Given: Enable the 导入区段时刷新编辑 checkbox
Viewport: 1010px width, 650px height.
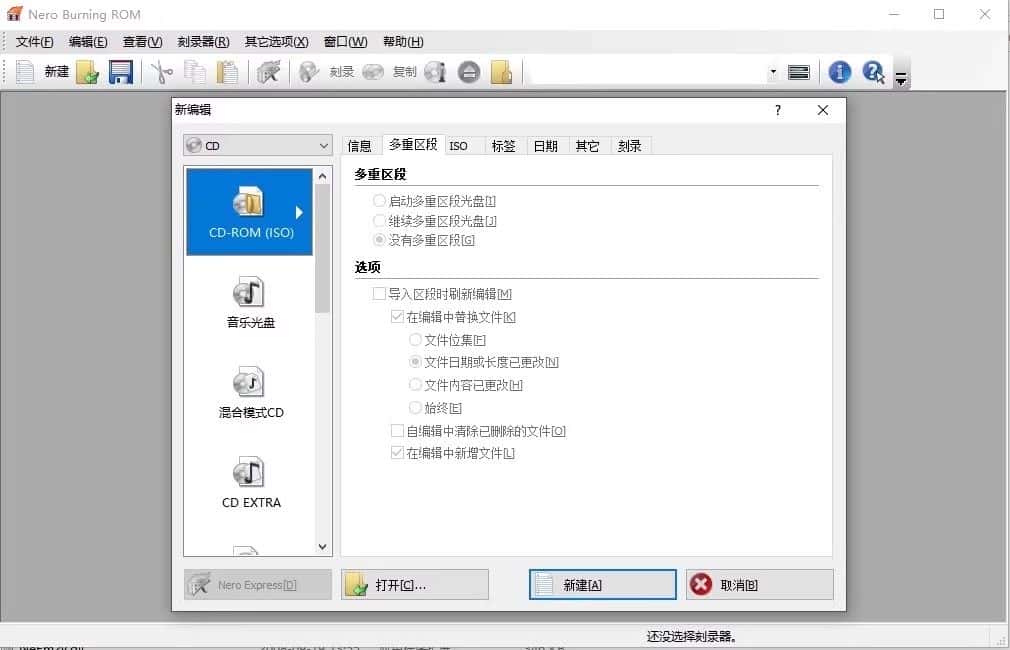Looking at the screenshot, I should 377,293.
